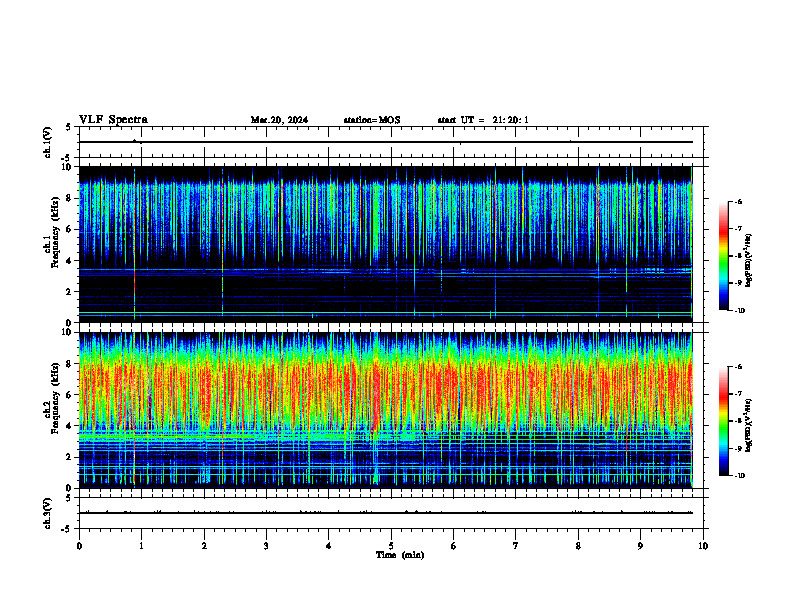Click the "-10" label on ch.1 color scale
The image size is (792, 612).
740,311
